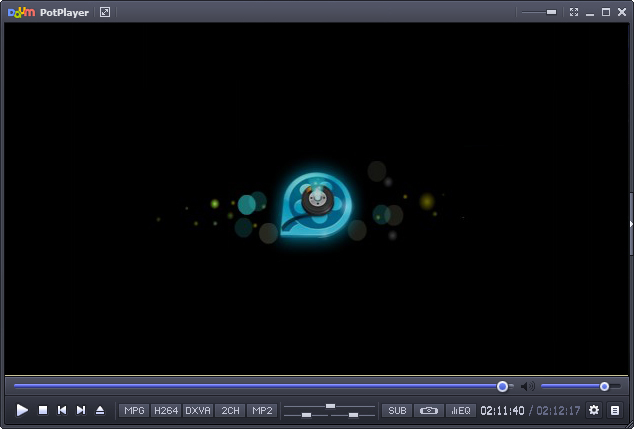Stop playback with the Stop button
Viewport: 634px width, 429px height.
[x=43, y=410]
